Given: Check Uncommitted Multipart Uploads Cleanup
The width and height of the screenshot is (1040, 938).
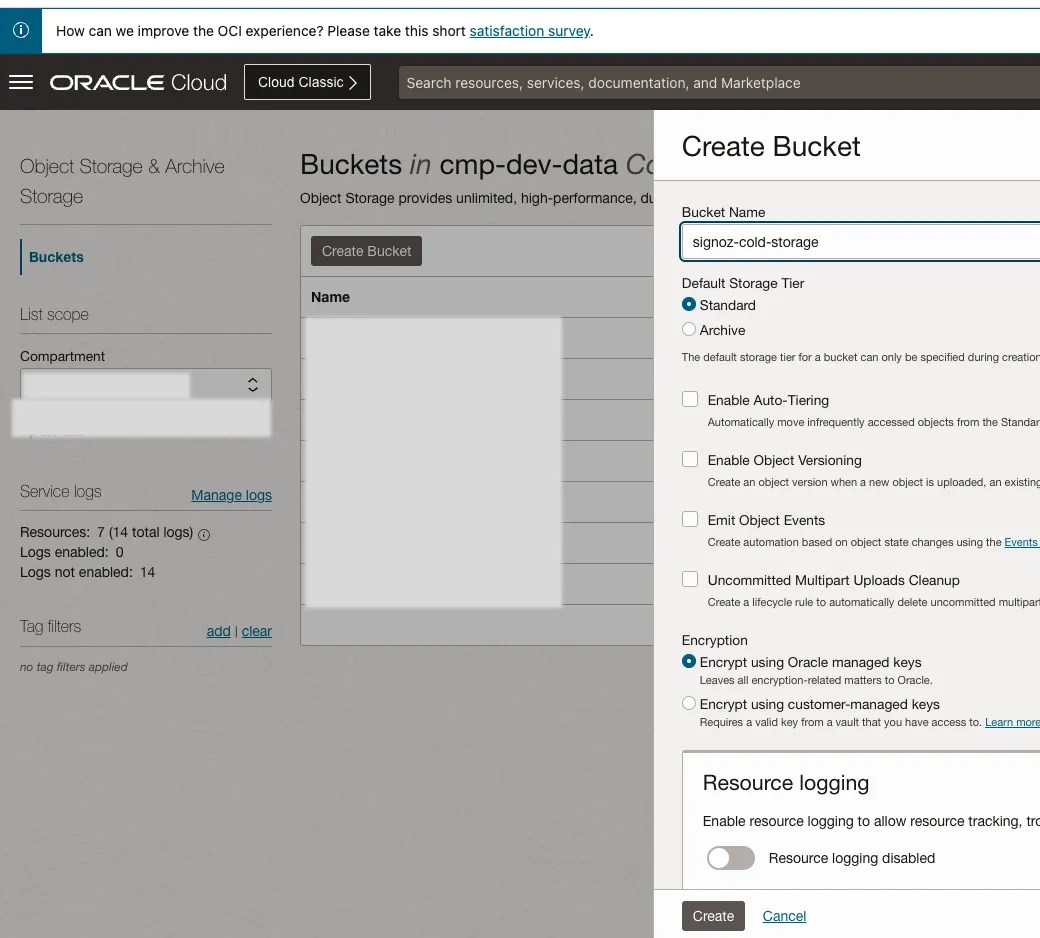Looking at the screenshot, I should (x=690, y=580).
